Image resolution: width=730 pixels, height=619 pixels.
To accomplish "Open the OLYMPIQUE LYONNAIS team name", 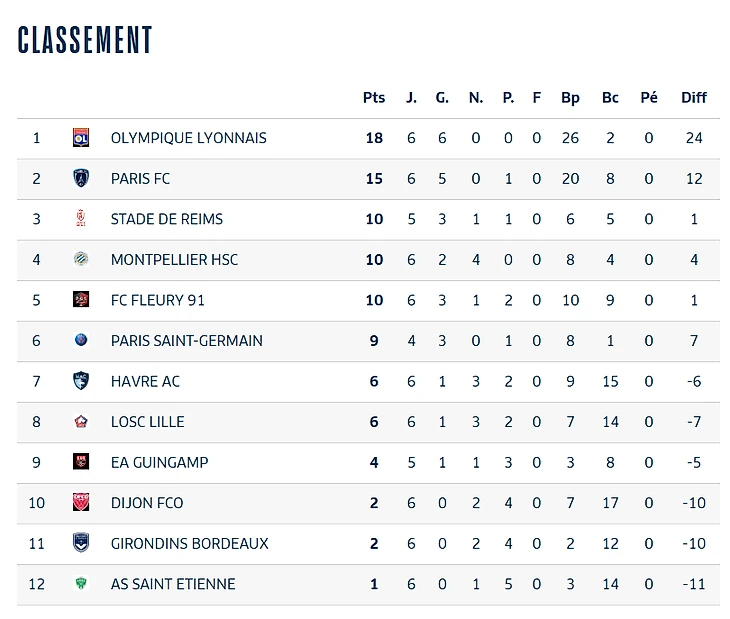I will pos(189,138).
